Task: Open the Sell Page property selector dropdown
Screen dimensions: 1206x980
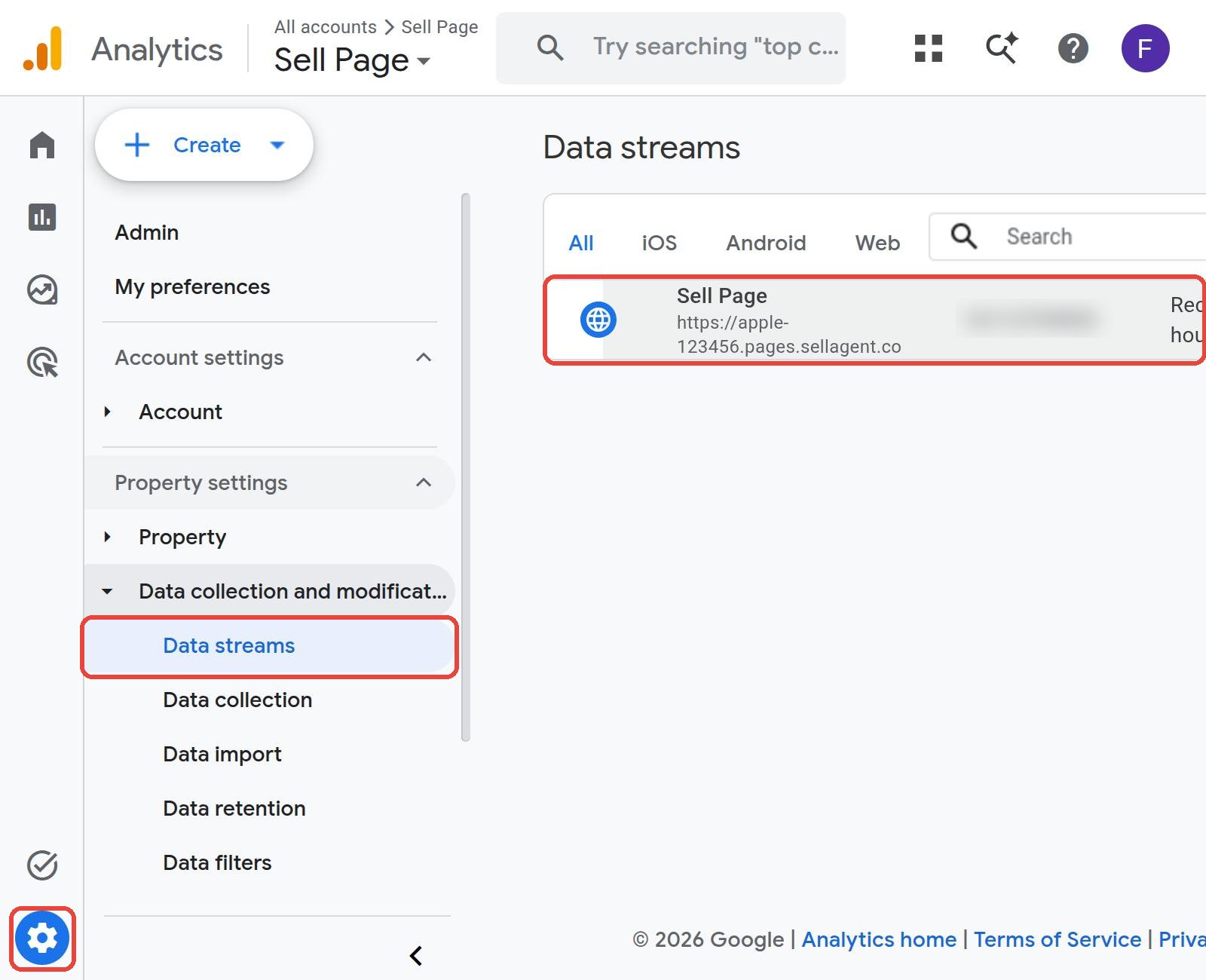Action: tap(353, 60)
